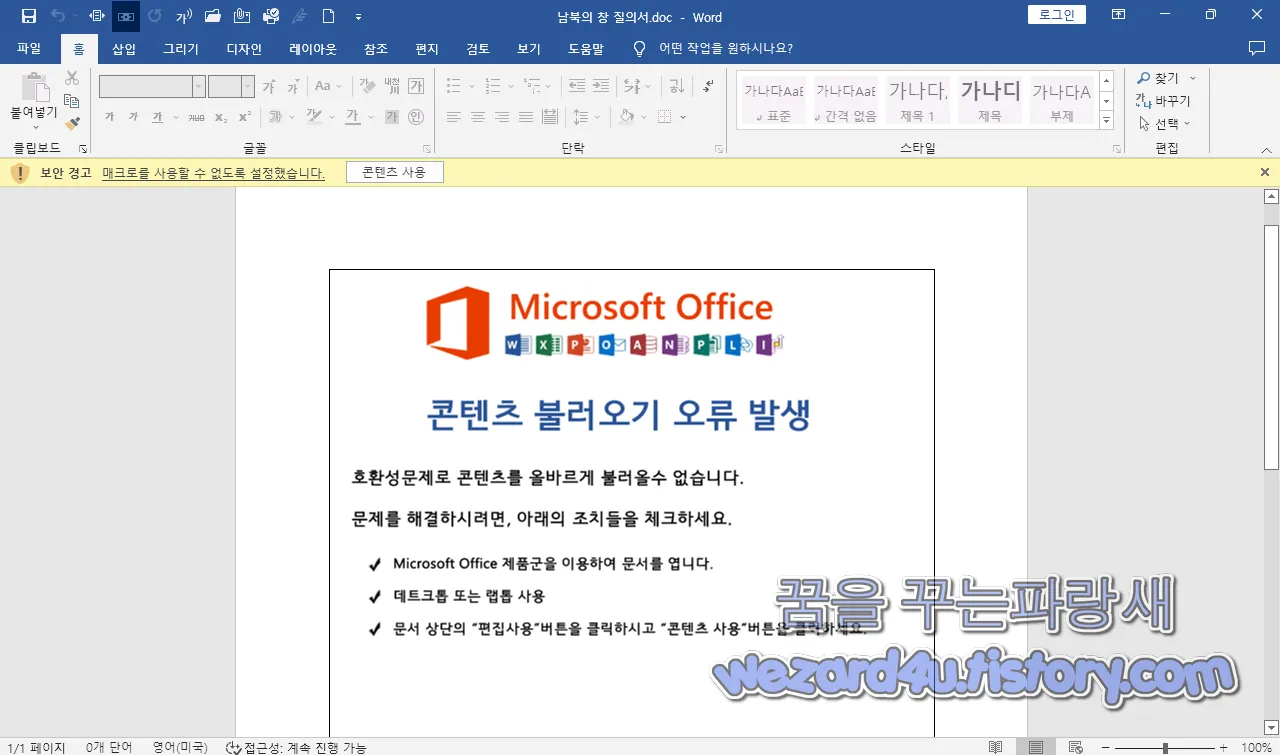The image size is (1280, 755).
Task: Align text right in the paragraph group
Action: click(x=502, y=117)
